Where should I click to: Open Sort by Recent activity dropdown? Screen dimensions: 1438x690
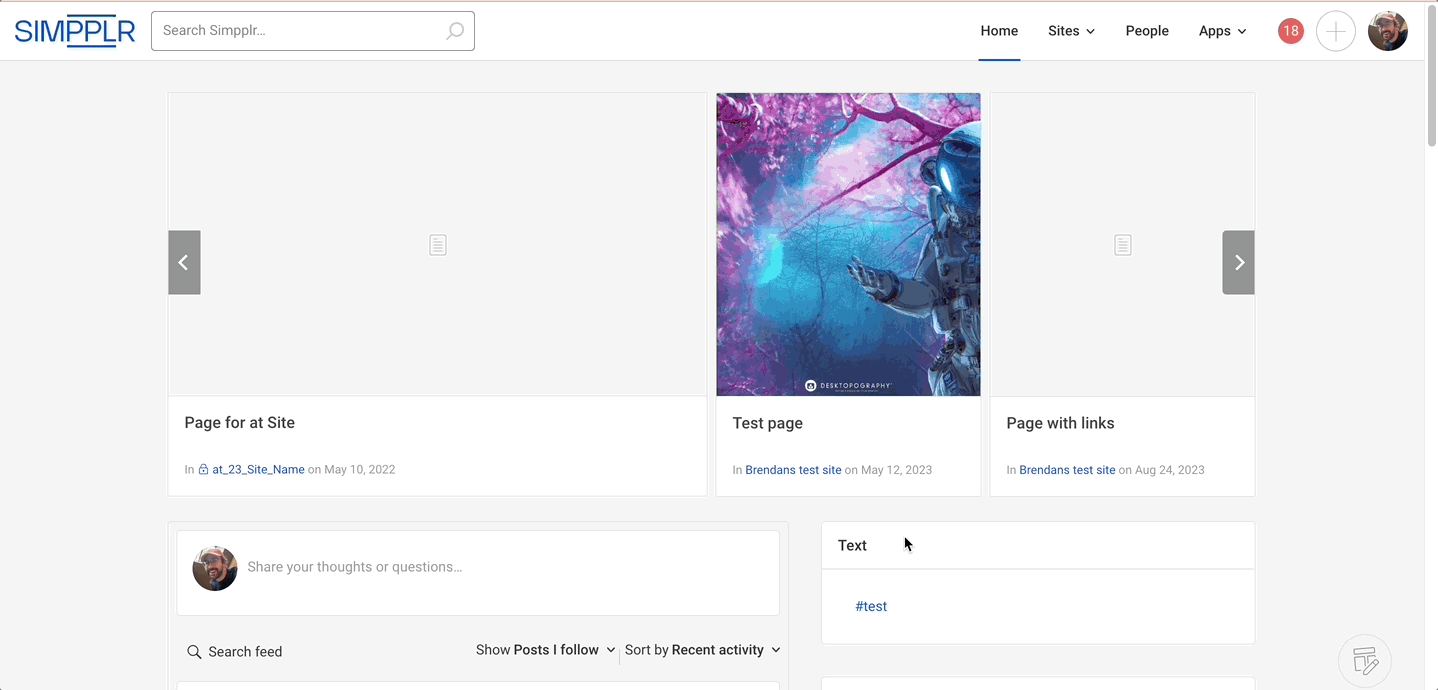coord(702,650)
